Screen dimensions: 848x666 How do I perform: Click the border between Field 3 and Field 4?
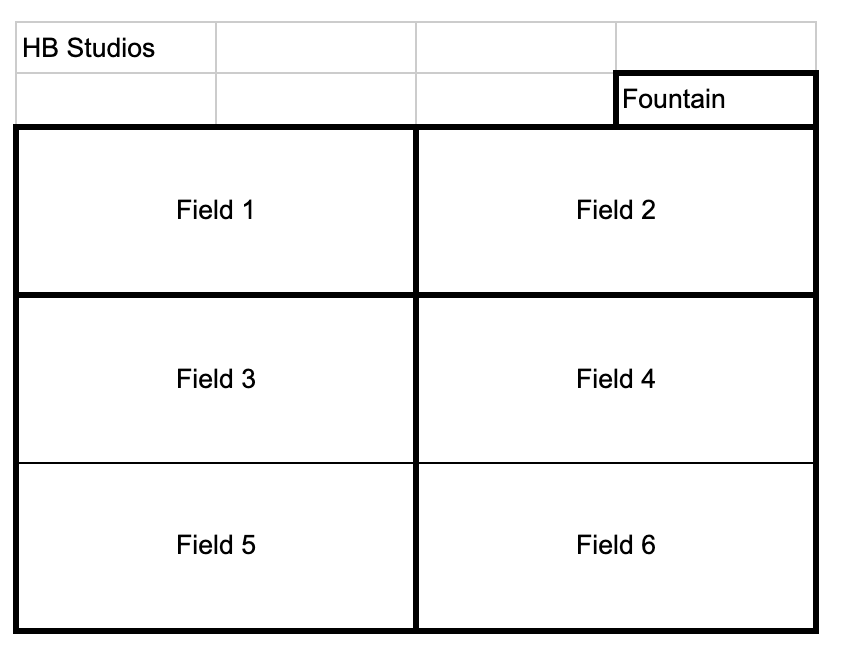(416, 379)
